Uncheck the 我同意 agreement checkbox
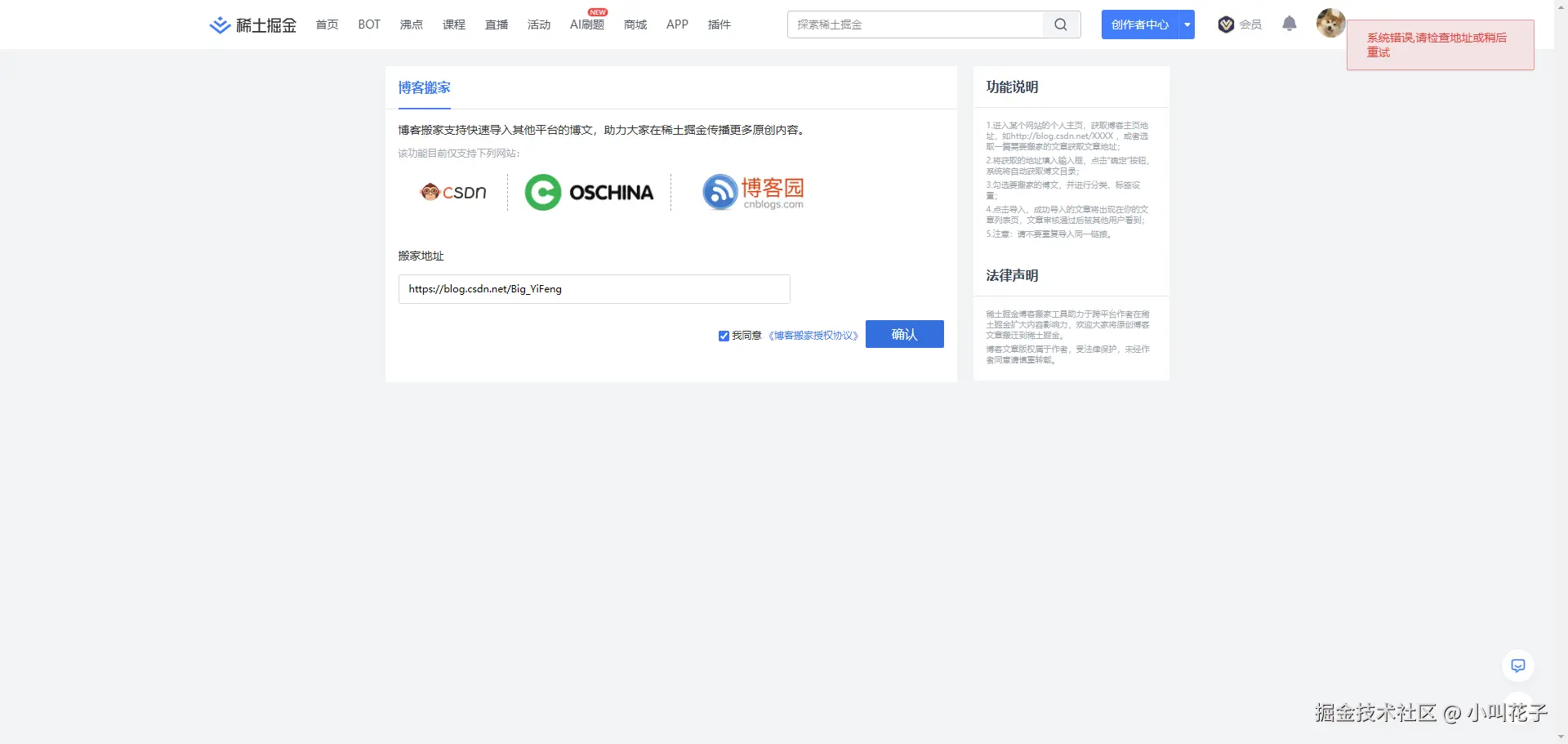Screen dimensions: 1568x744 (x=724, y=335)
